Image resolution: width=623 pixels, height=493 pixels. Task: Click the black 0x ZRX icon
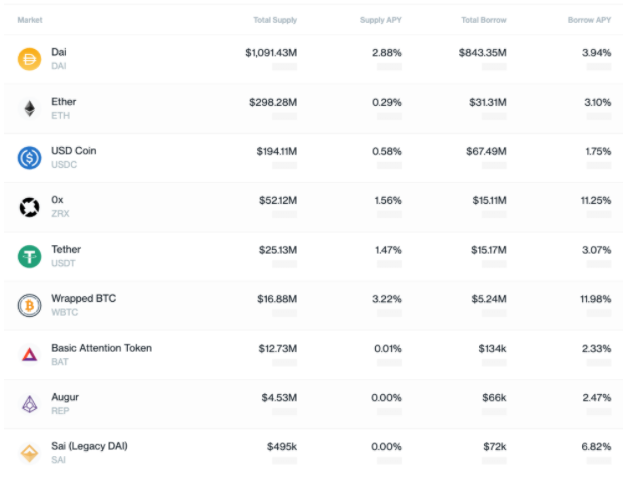point(29,207)
